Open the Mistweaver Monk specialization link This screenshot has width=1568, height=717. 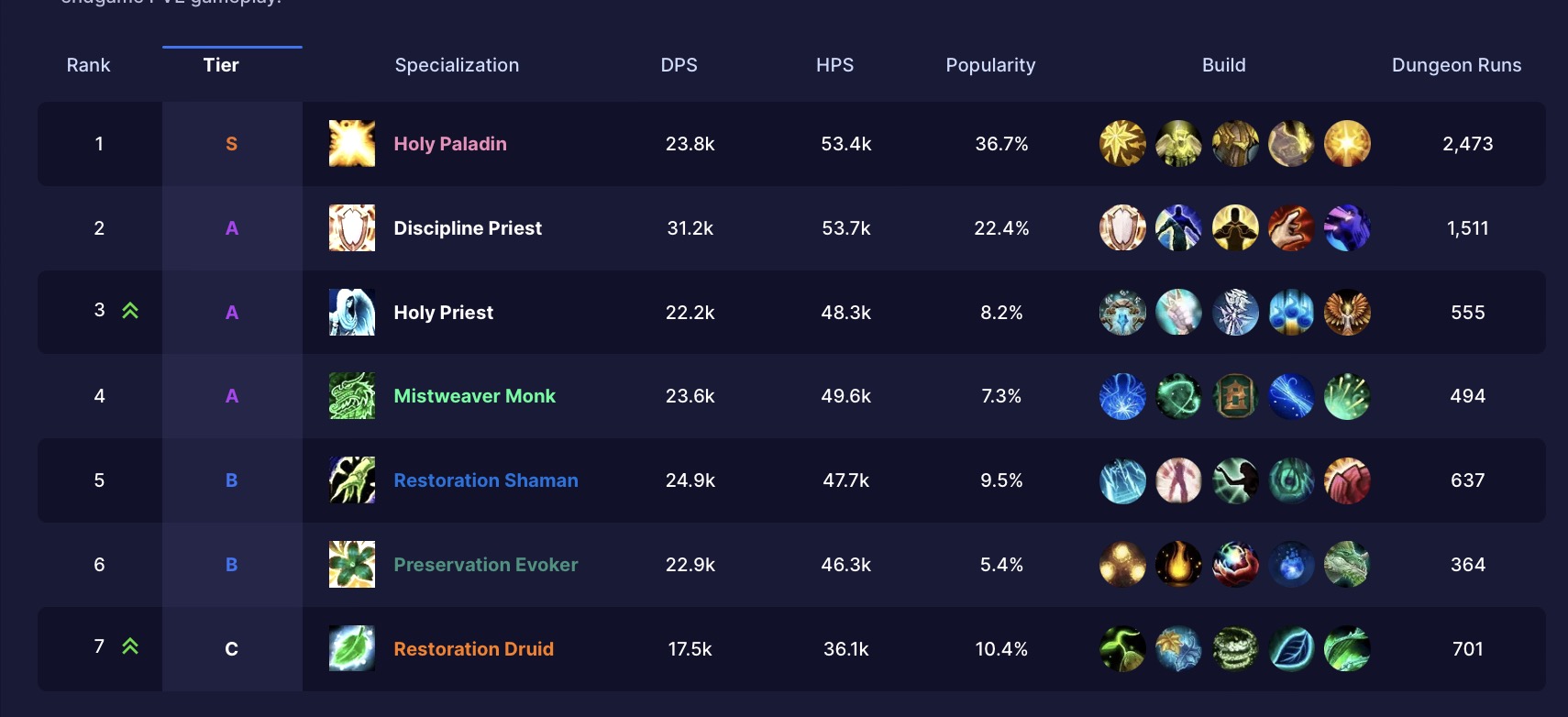[474, 396]
